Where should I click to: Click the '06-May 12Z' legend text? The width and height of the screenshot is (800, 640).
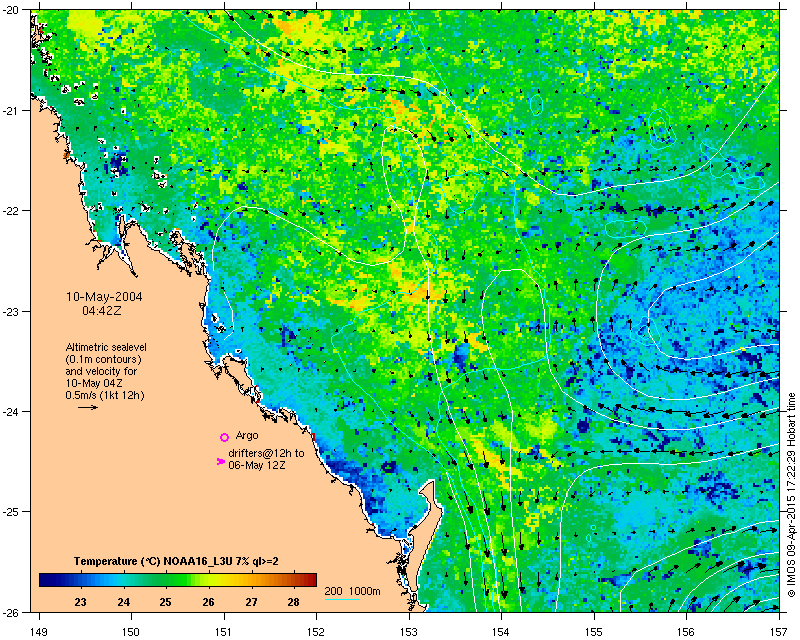pyautogui.click(x=257, y=465)
